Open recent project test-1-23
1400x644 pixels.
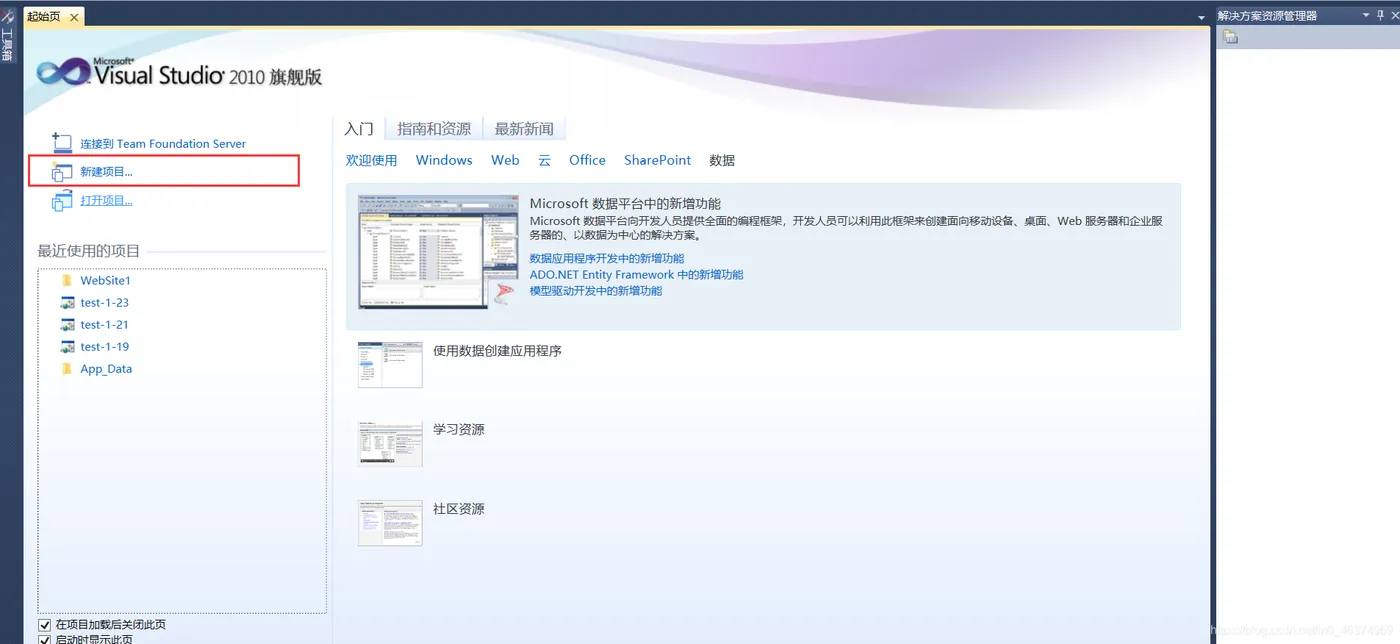point(105,303)
